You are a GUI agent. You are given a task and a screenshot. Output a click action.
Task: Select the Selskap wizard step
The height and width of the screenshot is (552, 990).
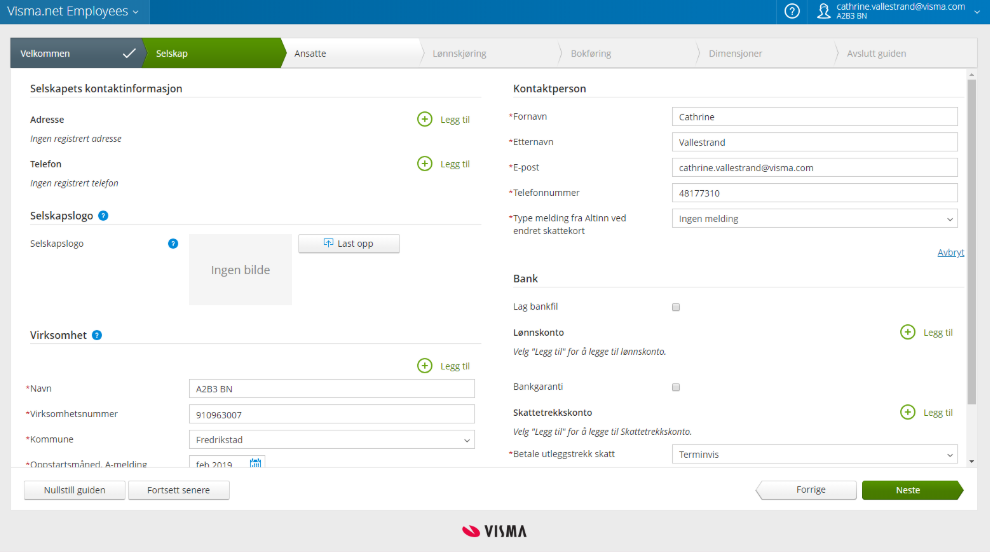click(x=212, y=54)
